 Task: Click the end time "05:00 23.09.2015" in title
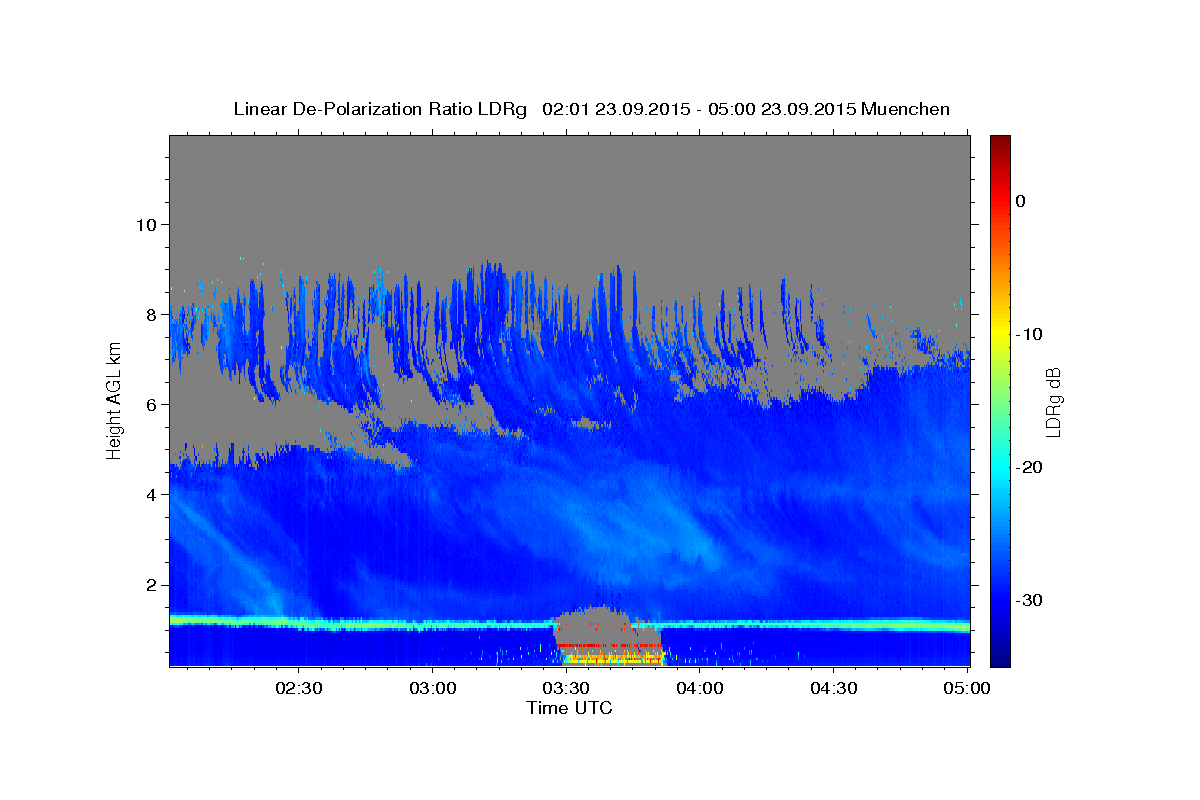tap(780, 109)
